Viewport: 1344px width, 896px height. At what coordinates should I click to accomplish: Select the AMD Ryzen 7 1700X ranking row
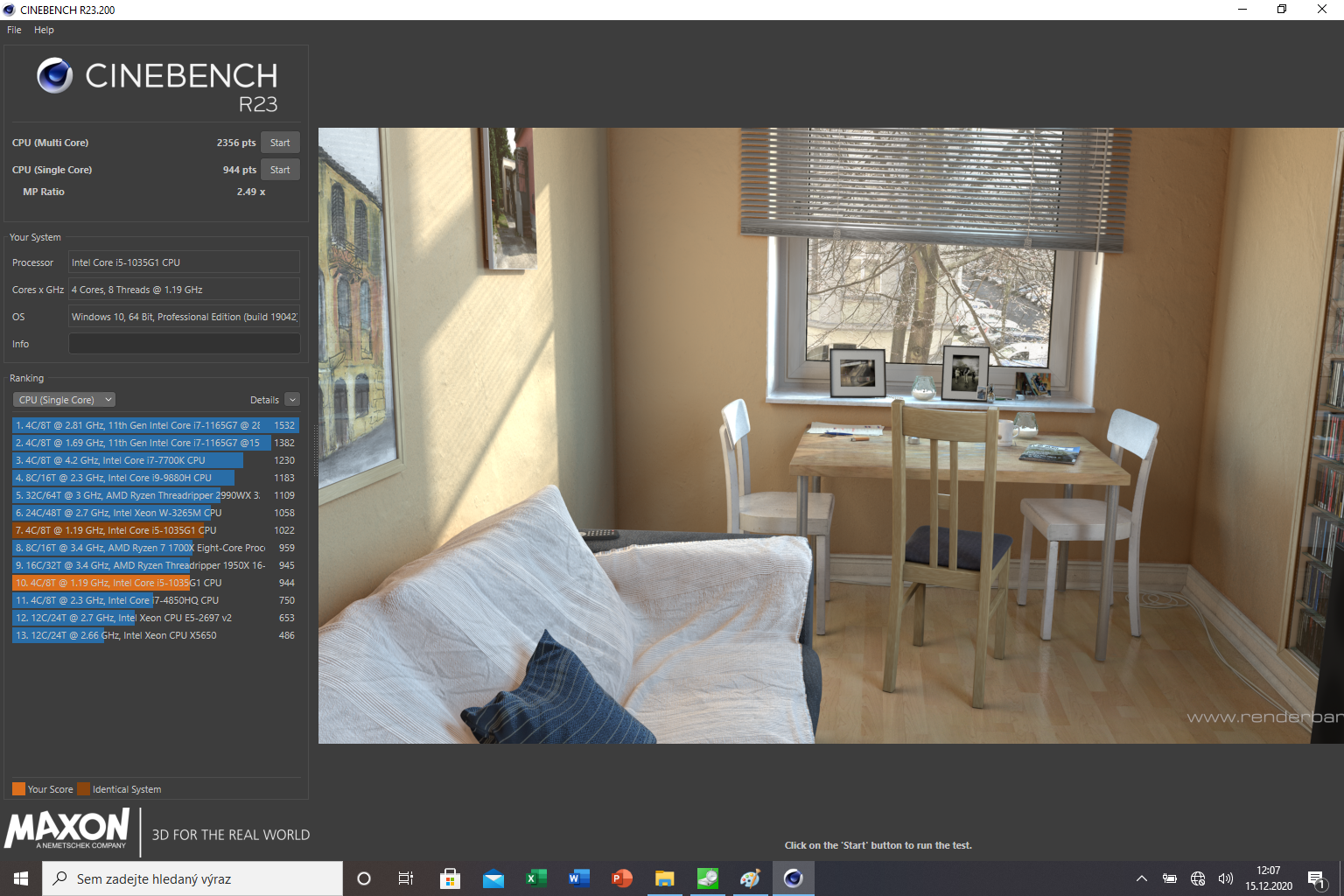[156, 548]
